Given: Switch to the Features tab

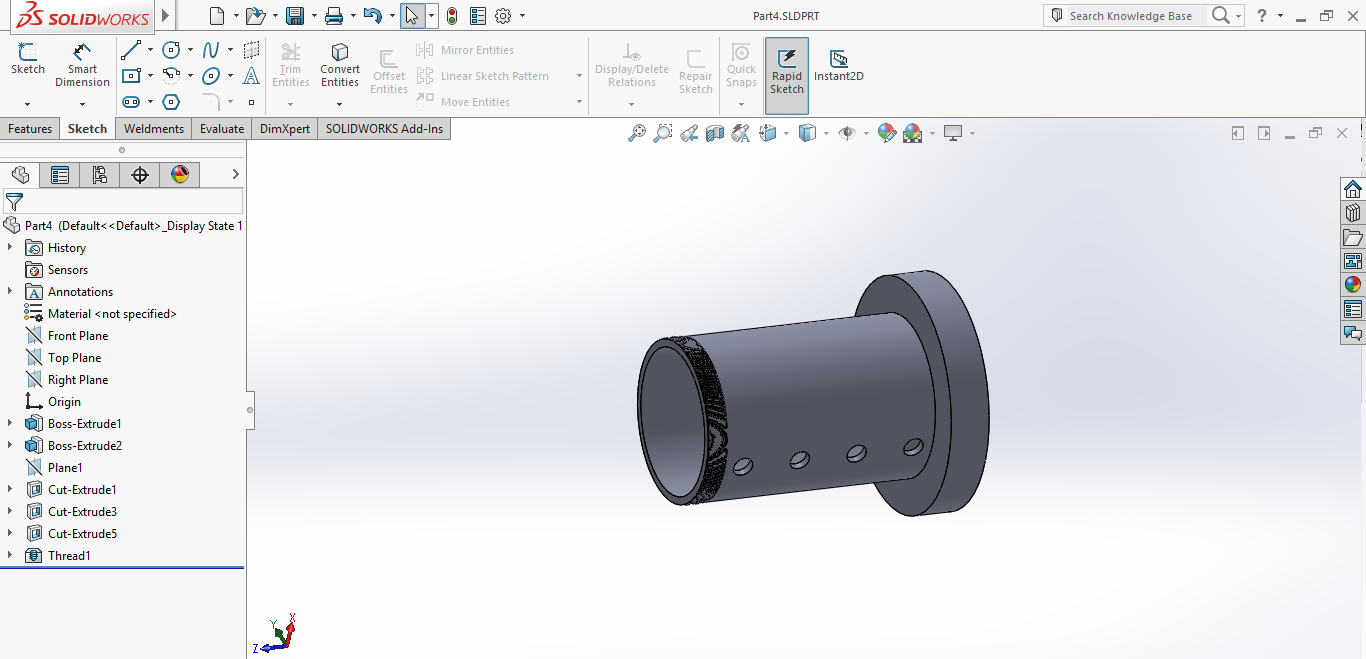Looking at the screenshot, I should (30, 129).
